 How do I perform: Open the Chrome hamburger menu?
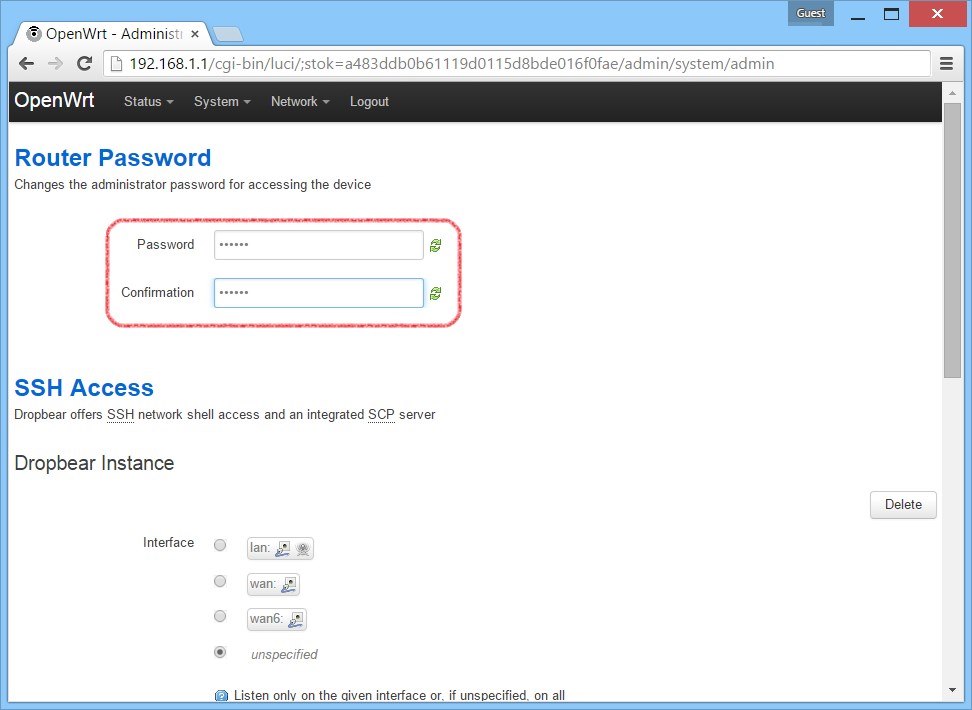pyautogui.click(x=946, y=64)
